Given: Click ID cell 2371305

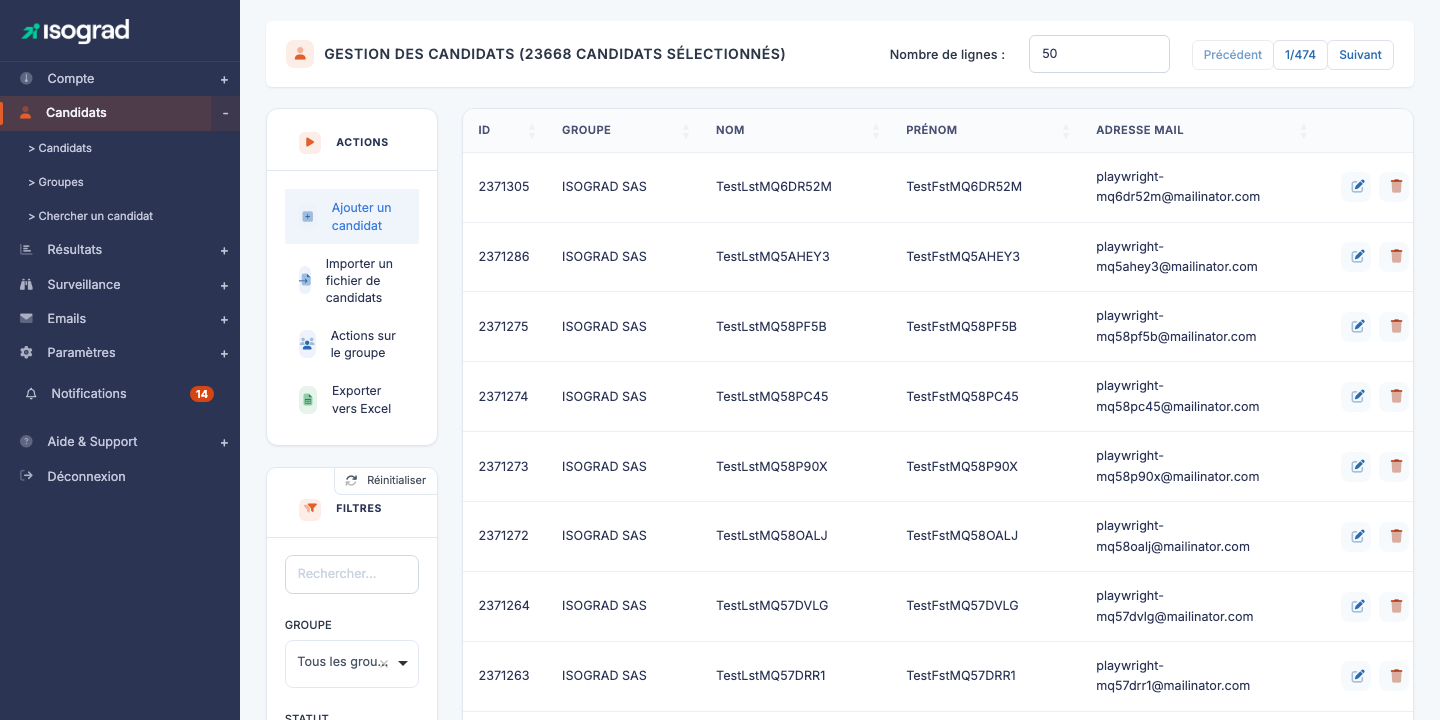Looking at the screenshot, I should (x=504, y=187).
